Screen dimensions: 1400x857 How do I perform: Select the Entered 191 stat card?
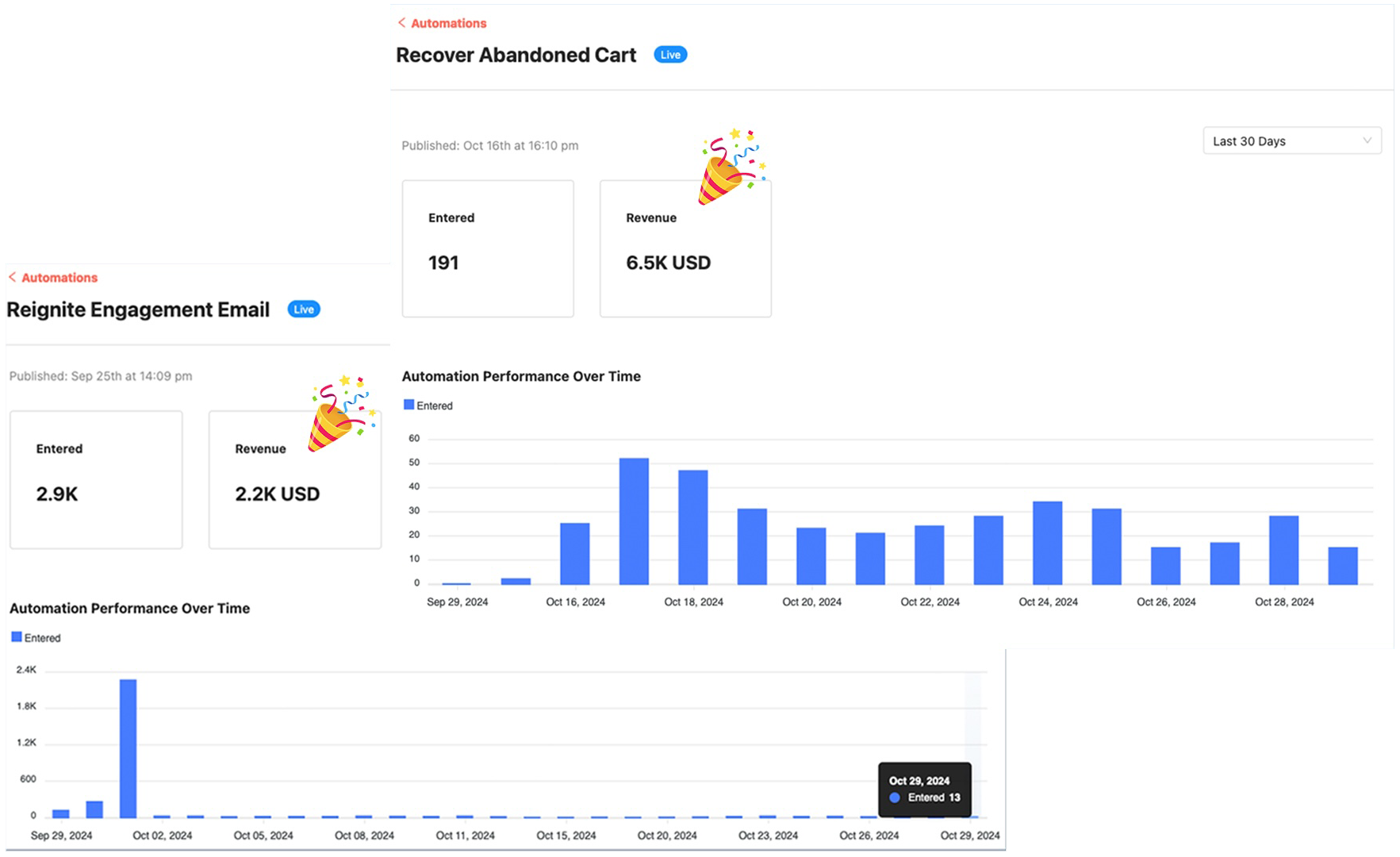488,248
